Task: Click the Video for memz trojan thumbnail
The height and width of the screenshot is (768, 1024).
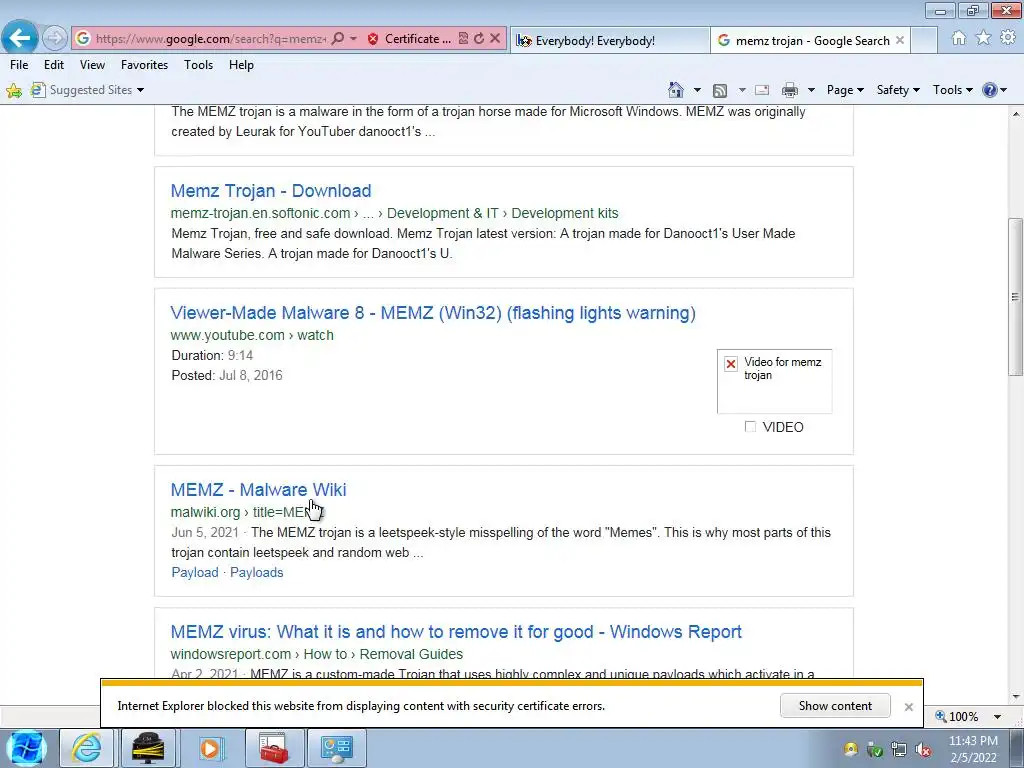Action: 775,381
